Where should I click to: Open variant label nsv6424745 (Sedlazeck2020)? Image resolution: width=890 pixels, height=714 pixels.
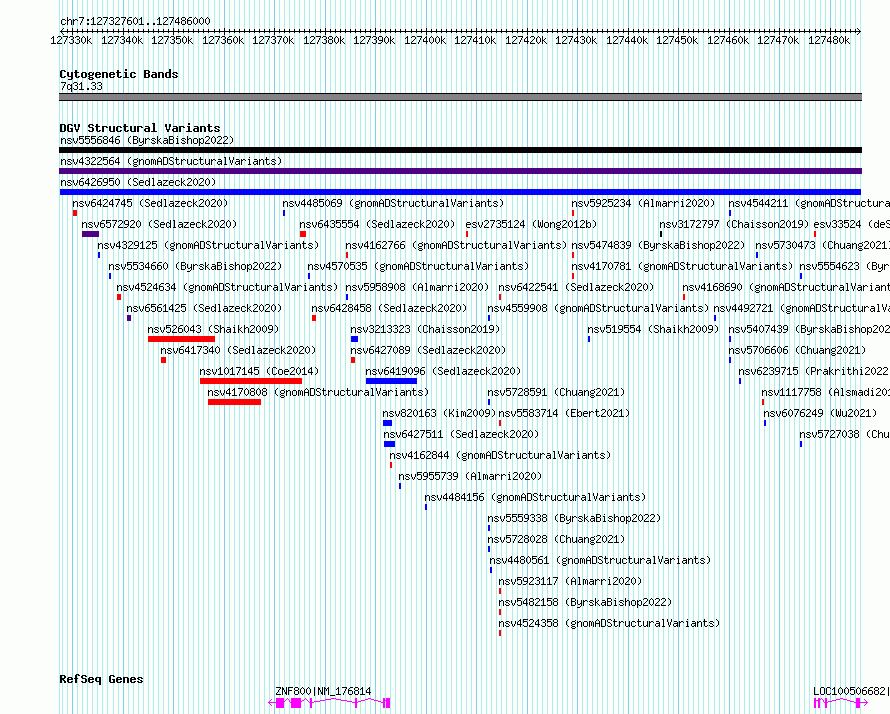[x=150, y=203]
